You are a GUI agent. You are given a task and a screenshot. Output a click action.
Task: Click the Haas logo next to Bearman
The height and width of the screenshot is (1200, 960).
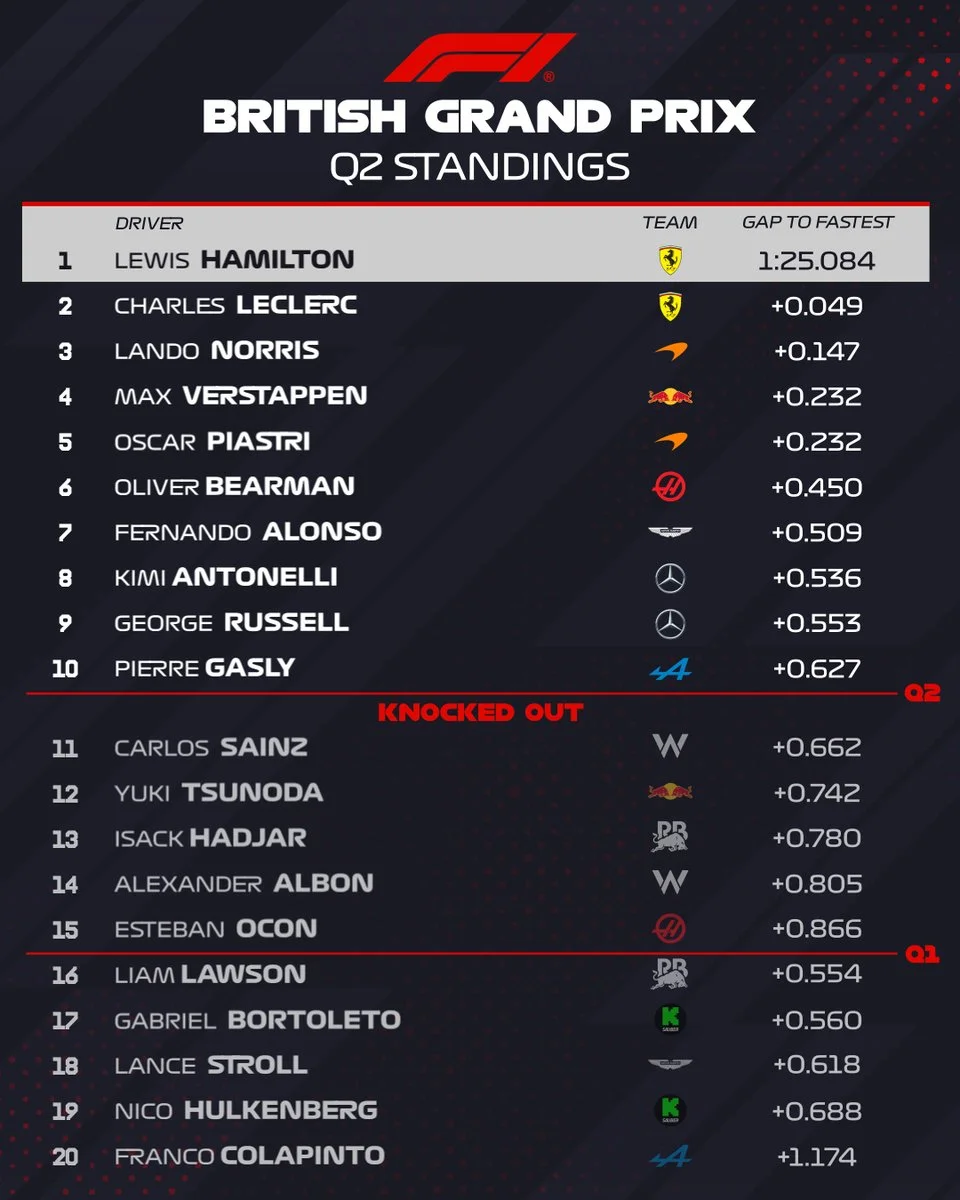[x=669, y=487]
